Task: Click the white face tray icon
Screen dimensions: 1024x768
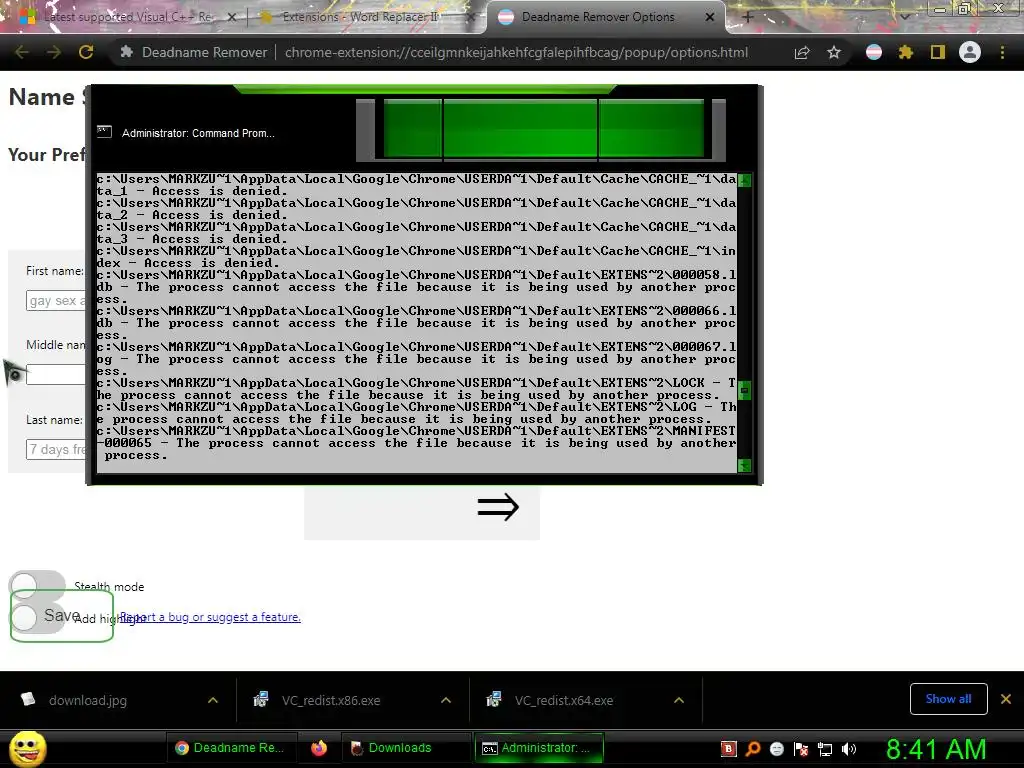Action: coord(776,749)
